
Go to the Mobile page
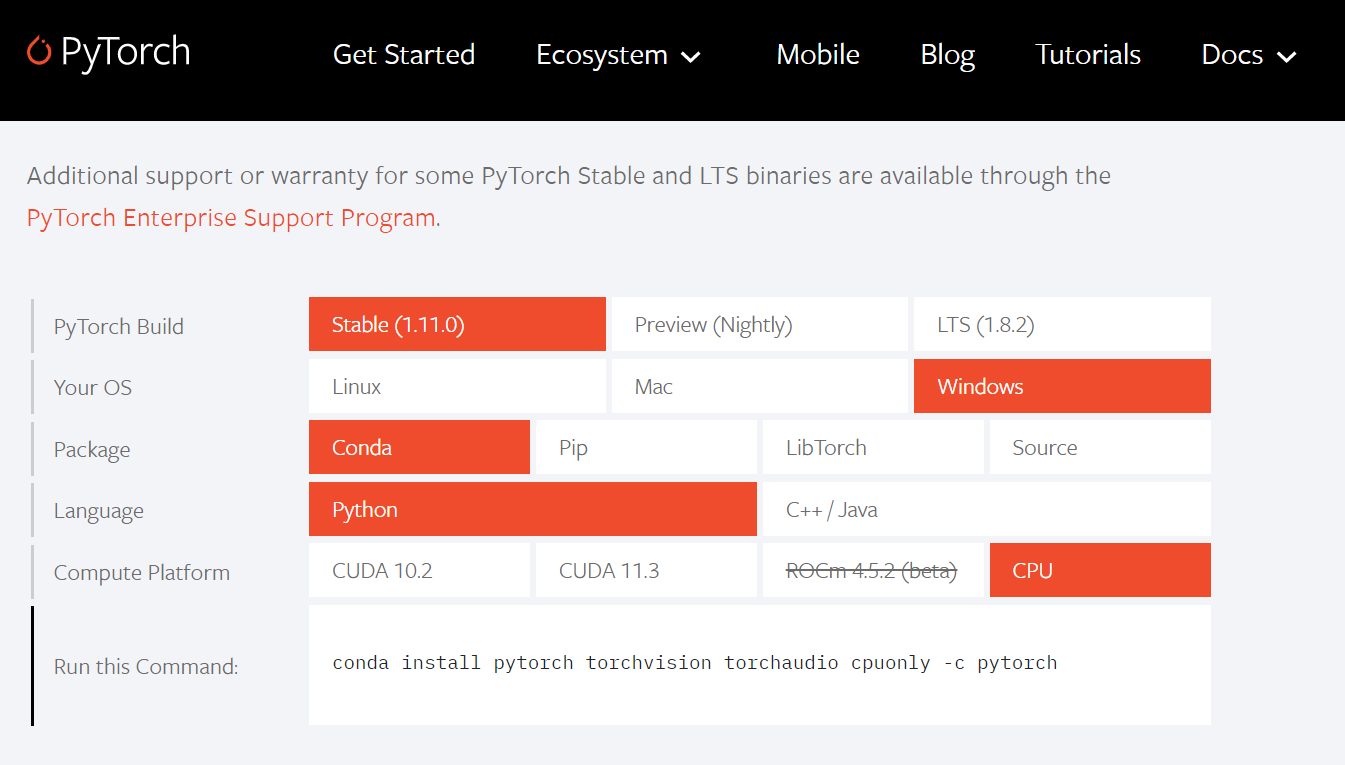tap(817, 54)
